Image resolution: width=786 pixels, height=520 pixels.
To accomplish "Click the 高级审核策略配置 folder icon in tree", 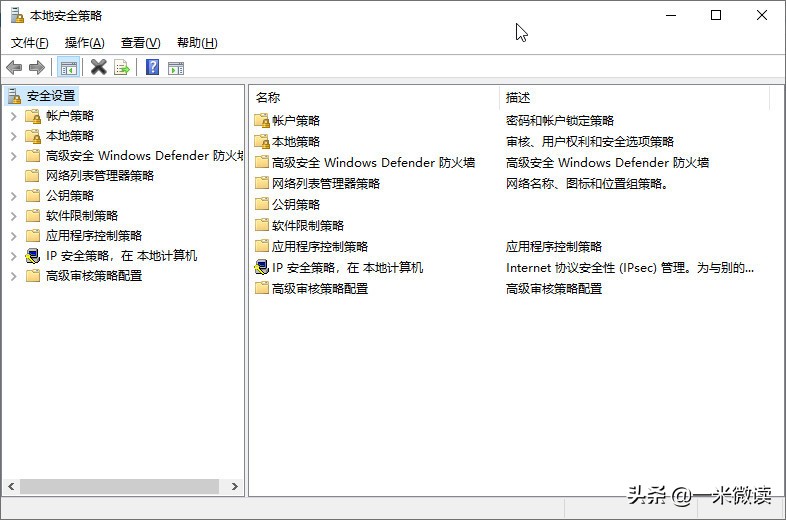I will point(33,276).
